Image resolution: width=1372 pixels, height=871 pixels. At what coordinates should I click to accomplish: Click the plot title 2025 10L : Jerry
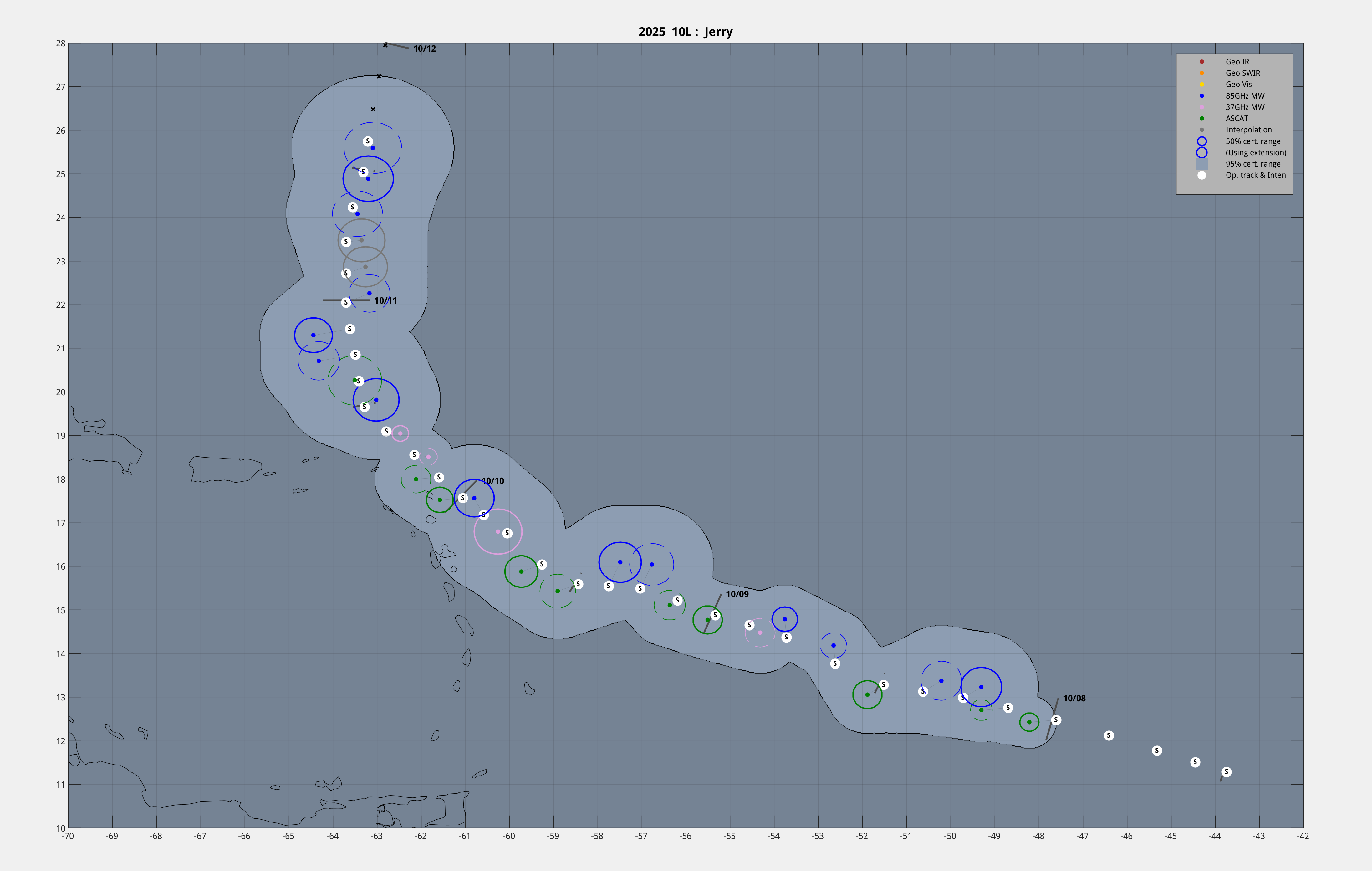pos(686,32)
